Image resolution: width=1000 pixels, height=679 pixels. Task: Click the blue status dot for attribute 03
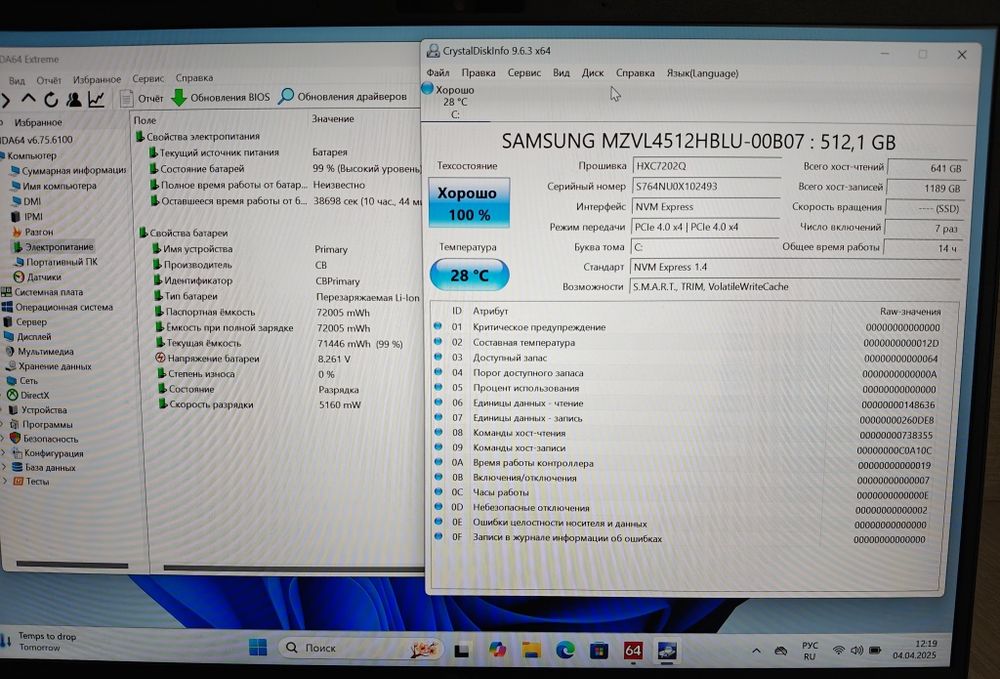point(438,357)
